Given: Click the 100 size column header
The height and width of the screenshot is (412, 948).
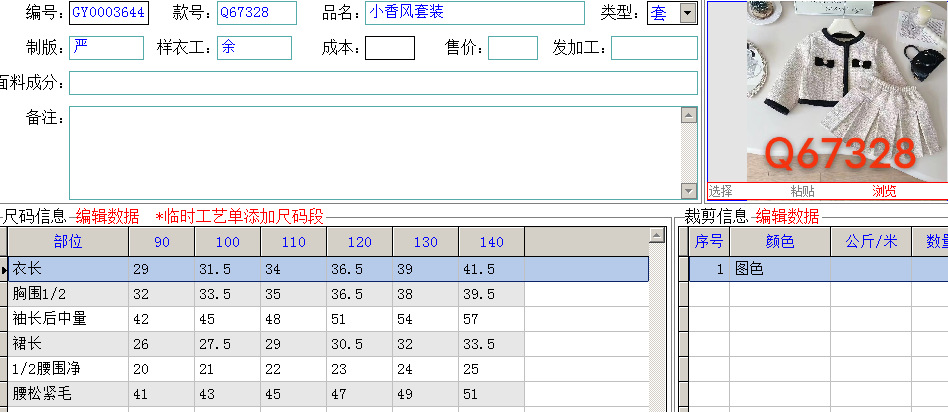Looking at the screenshot, I should (227, 241).
